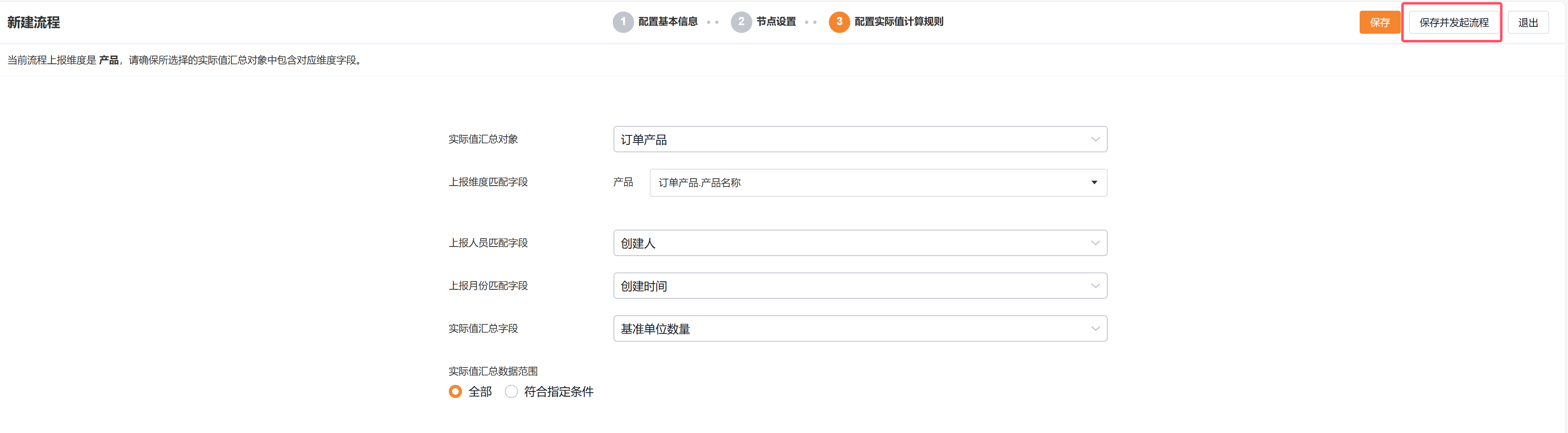
Task: Click chevron arrow of 基准单位数量 dropdown
Action: click(1095, 328)
